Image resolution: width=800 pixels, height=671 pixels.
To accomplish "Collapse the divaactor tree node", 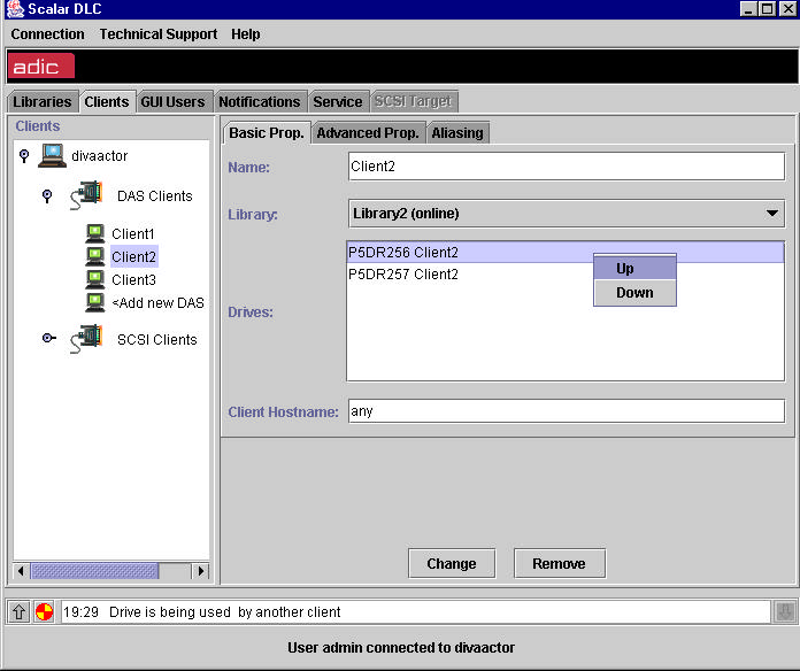I will tap(24, 156).
